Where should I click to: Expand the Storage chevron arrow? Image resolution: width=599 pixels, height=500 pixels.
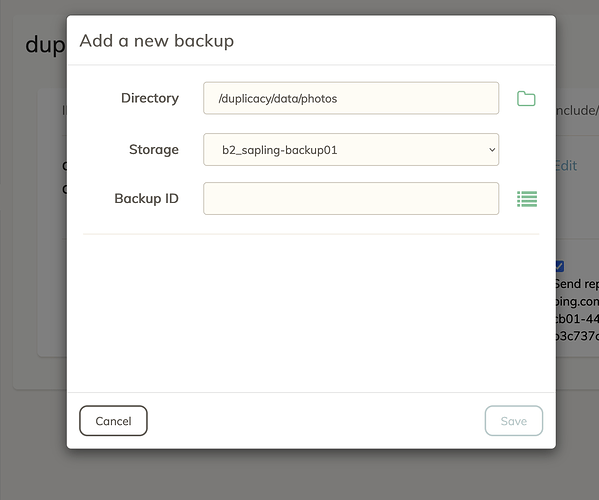(492, 150)
